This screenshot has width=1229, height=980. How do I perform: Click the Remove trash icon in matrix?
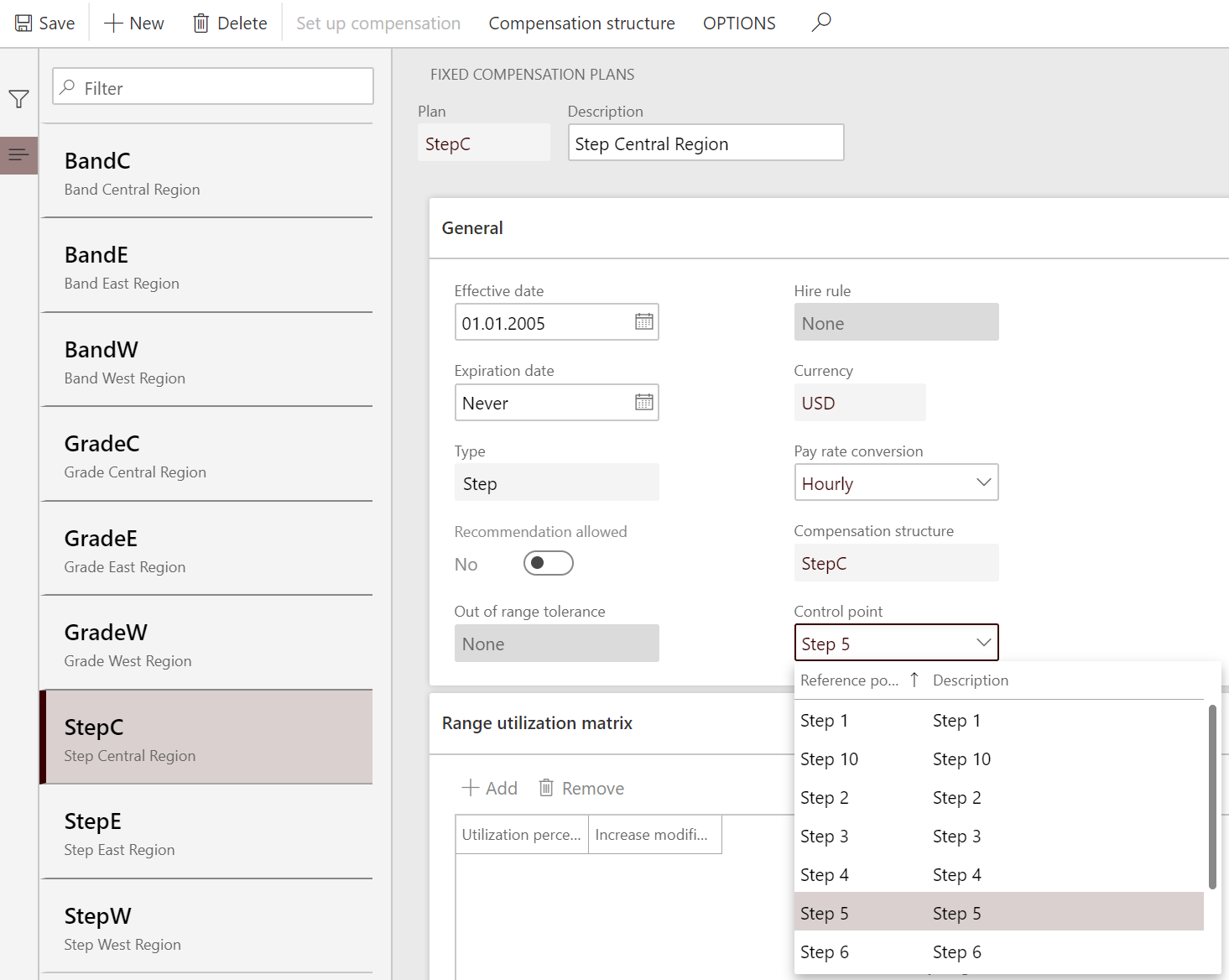click(546, 788)
